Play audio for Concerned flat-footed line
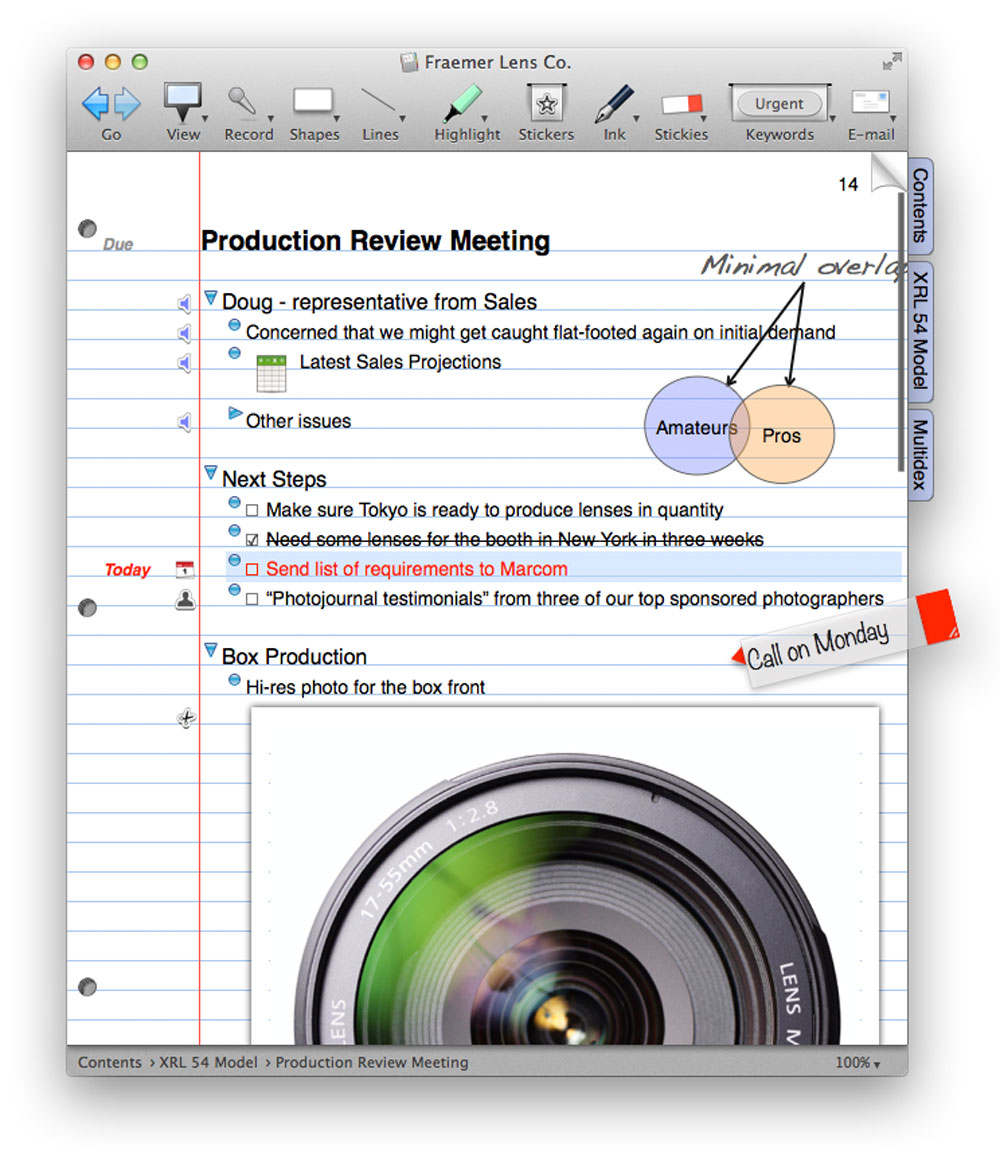 184,333
